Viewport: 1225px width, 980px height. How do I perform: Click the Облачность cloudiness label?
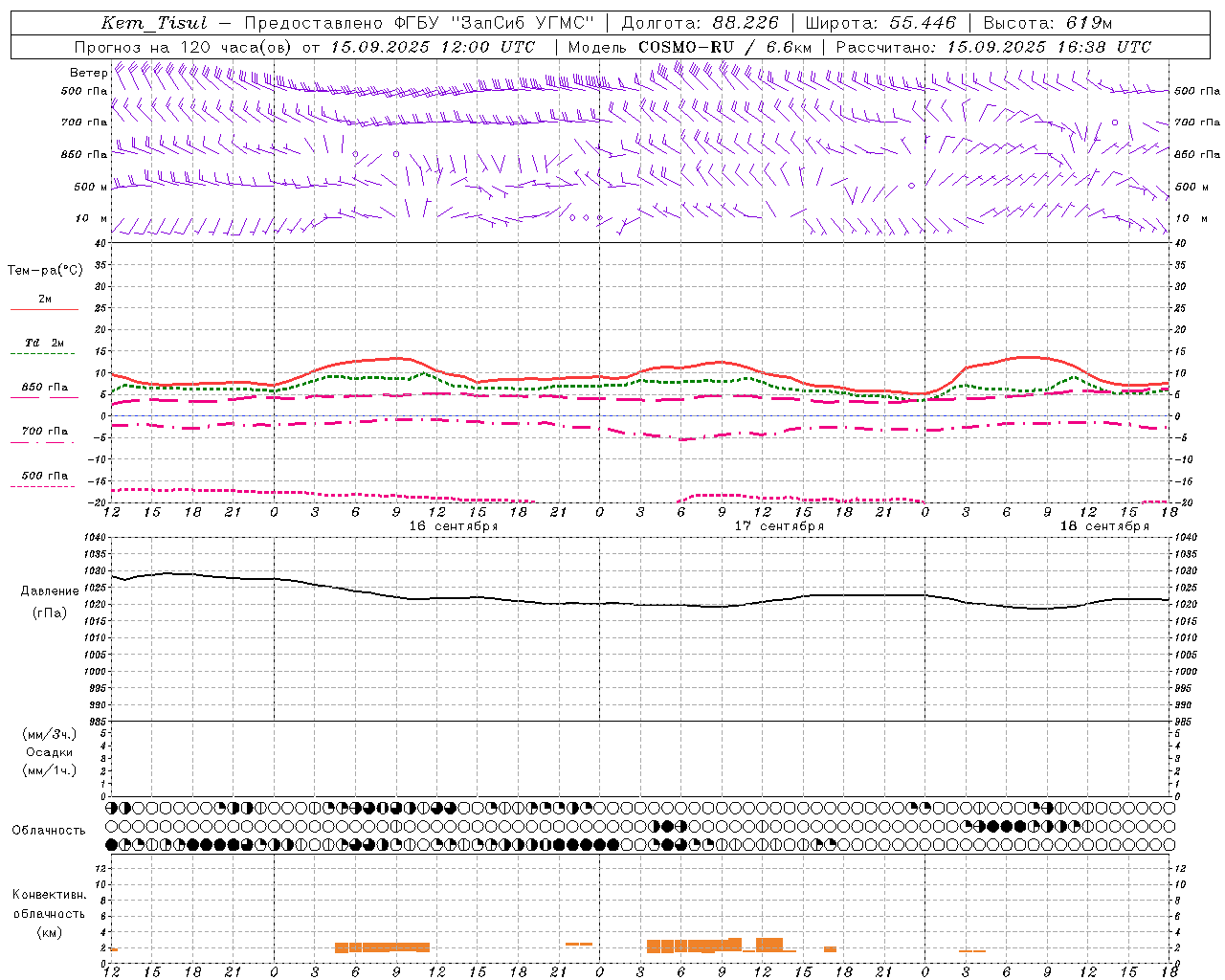[x=49, y=831]
